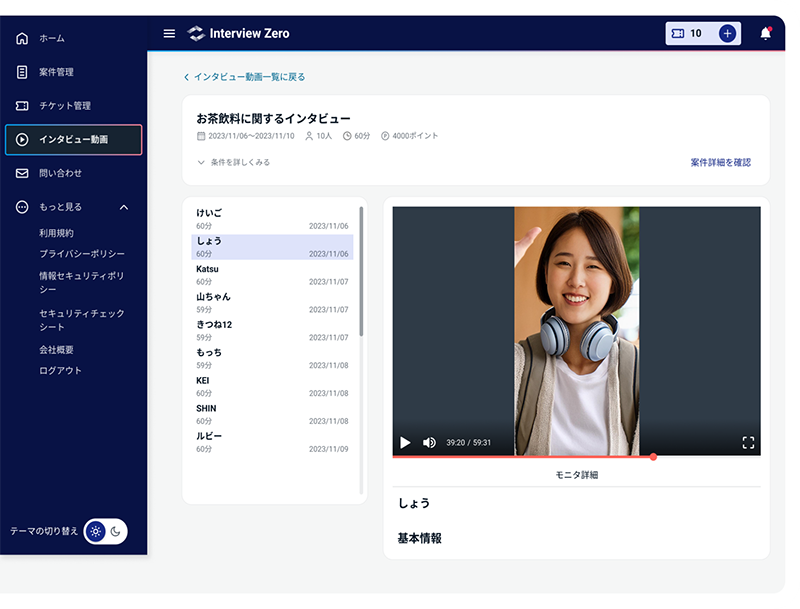The image size is (800, 609).
Task: Open 会社概要 link
Action: point(56,350)
